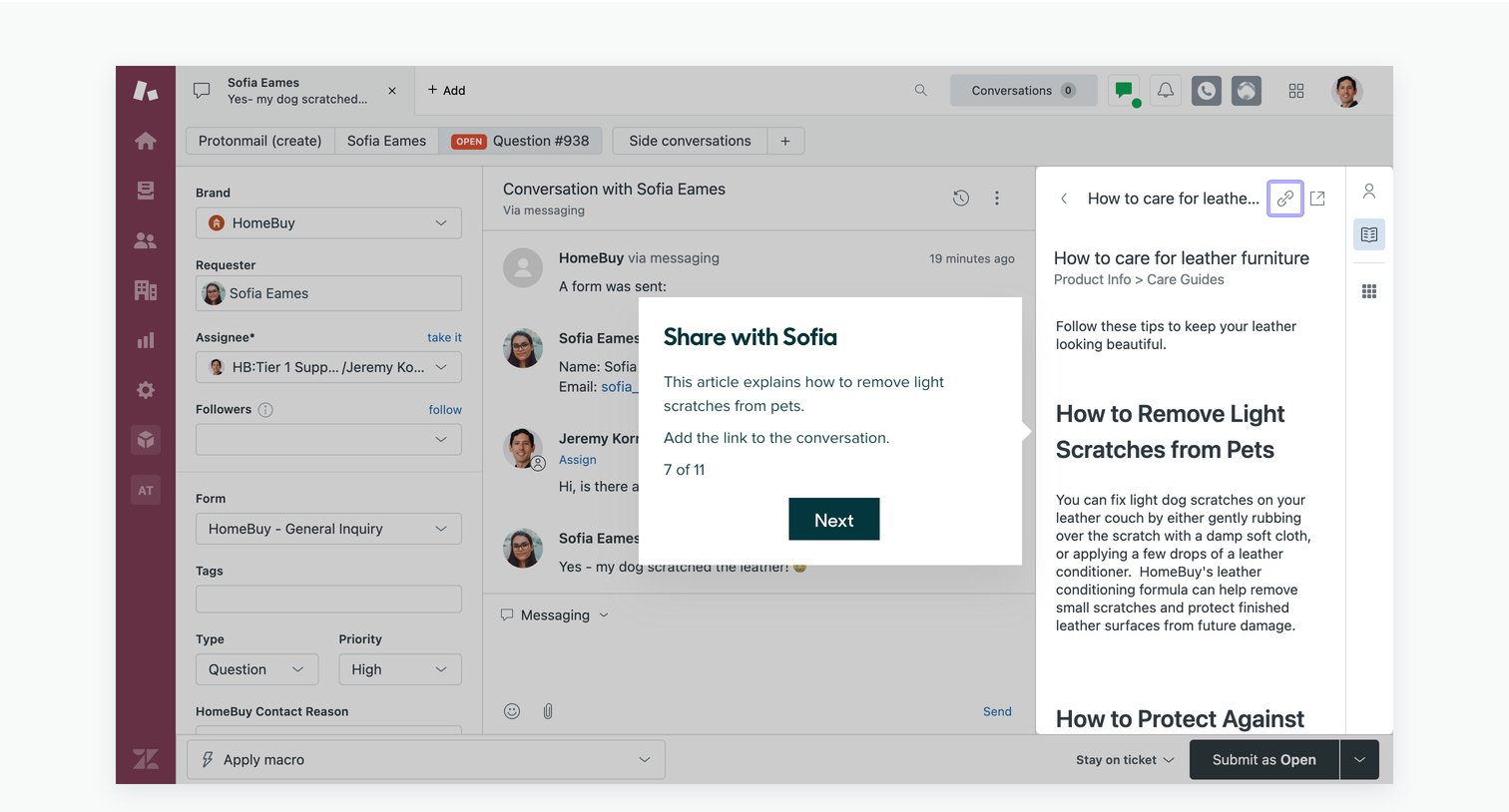Viewport: 1509px width, 812px height.
Task: Click the How to Remove Light Scratches heading
Action: [x=1171, y=432]
